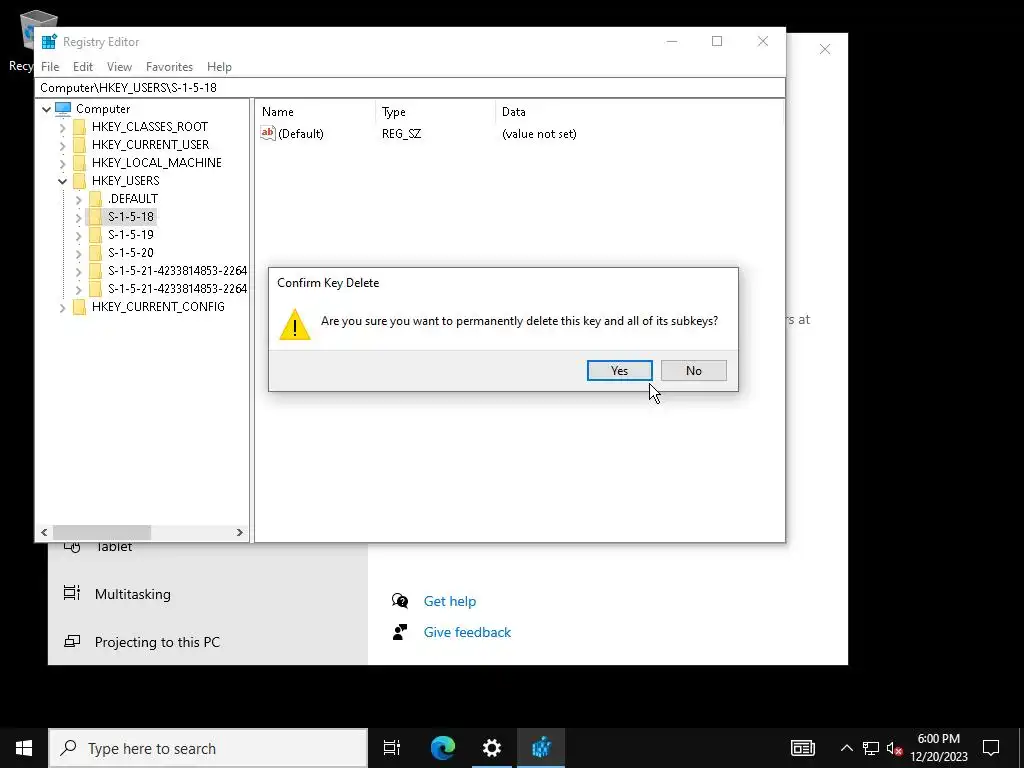This screenshot has width=1024, height=768.
Task: Launch Microsoft Edge from taskbar
Action: point(442,748)
